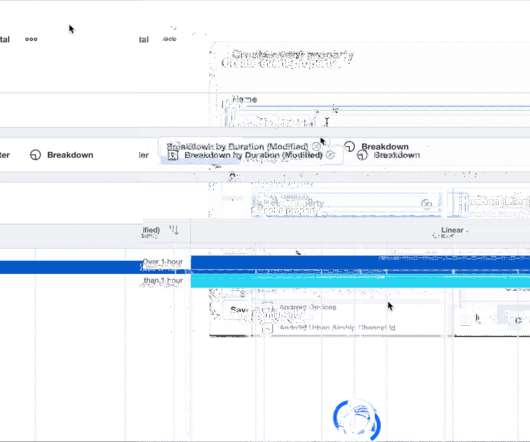The width and height of the screenshot is (530, 442).
Task: Select the Android Devices property checkbox icon
Action: (x=267, y=308)
